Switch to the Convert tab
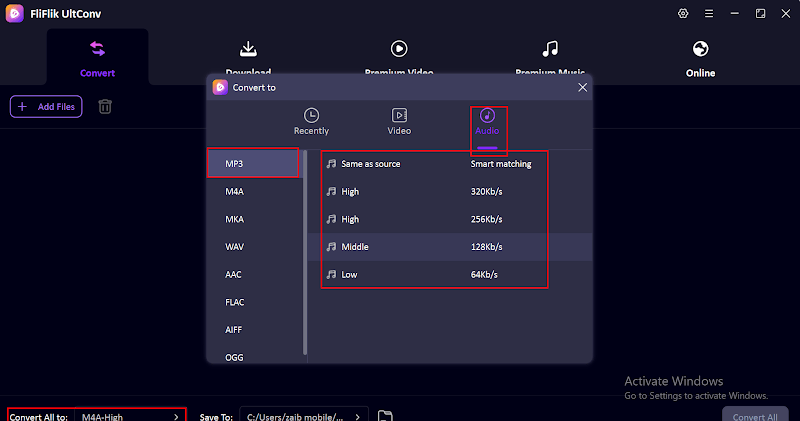 point(97,59)
